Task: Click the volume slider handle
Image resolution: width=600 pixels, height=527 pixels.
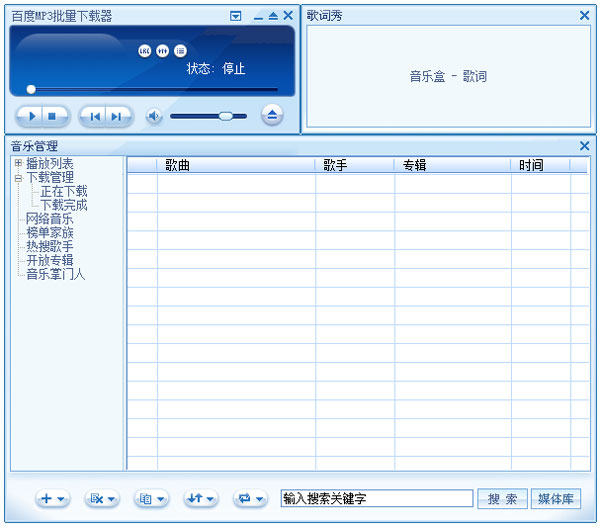Action: pyautogui.click(x=226, y=116)
